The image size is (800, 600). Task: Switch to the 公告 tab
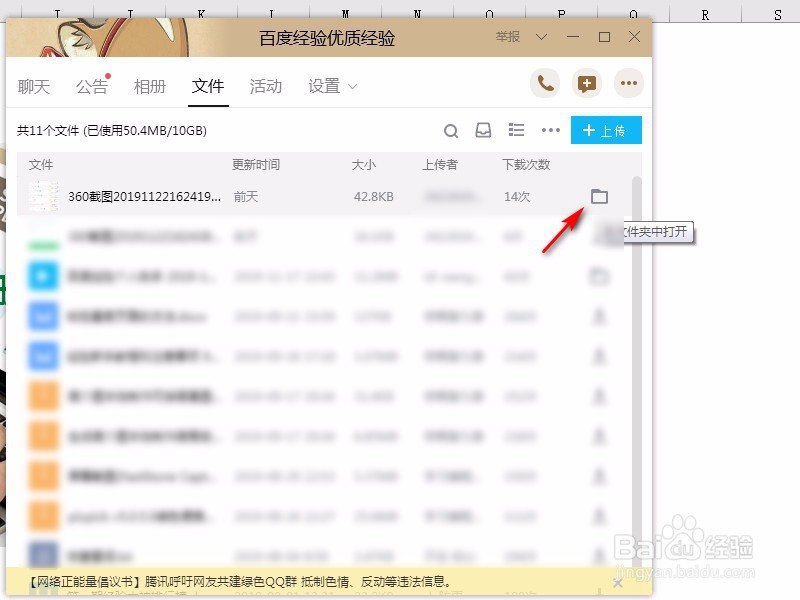pyautogui.click(x=92, y=87)
